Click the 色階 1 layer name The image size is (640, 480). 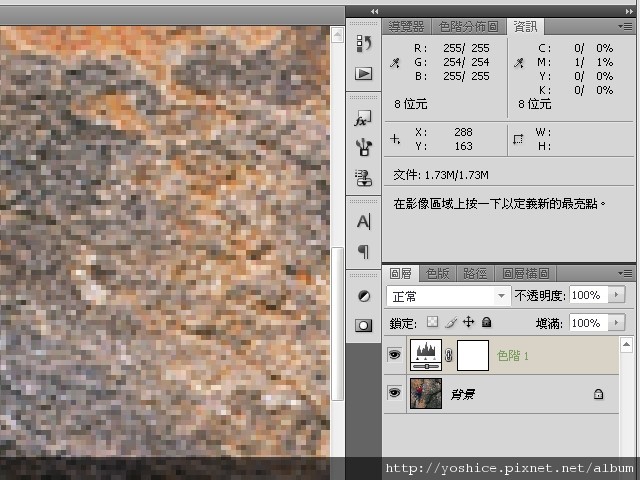click(x=513, y=356)
